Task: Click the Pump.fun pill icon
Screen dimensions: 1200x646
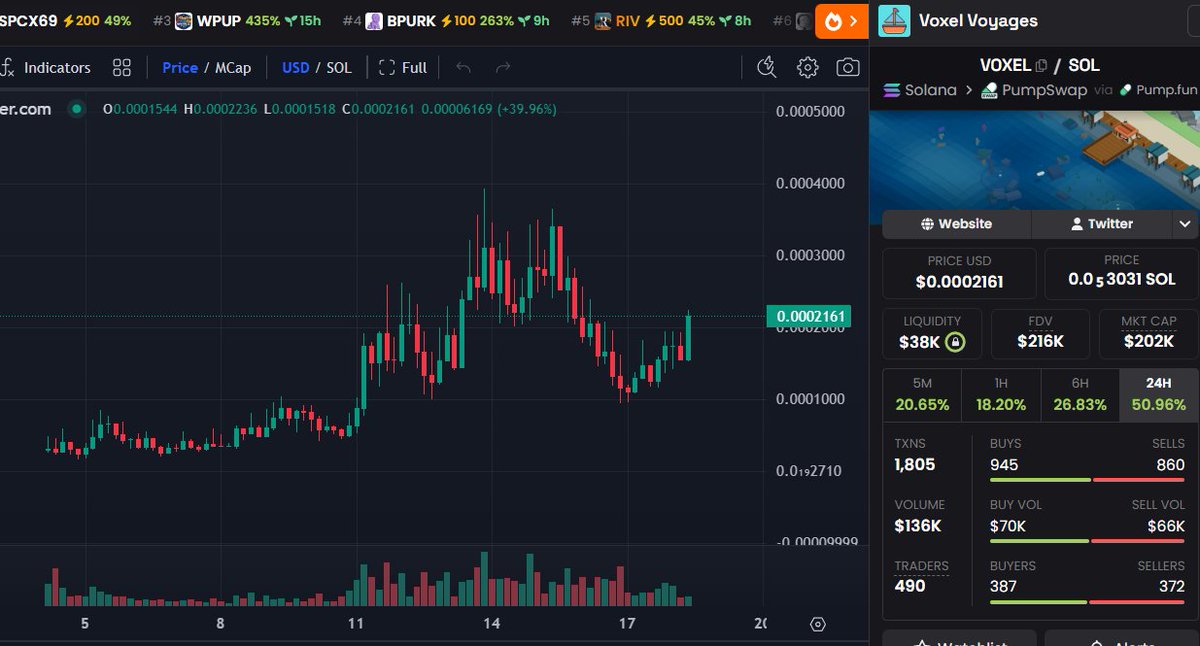Action: click(1125, 90)
